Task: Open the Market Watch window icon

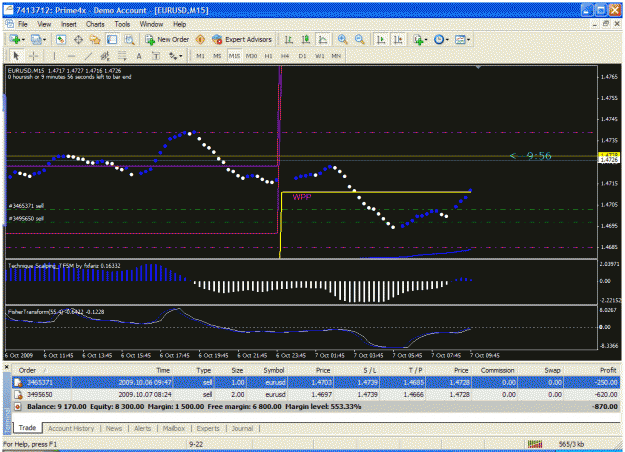Action: 61,39
